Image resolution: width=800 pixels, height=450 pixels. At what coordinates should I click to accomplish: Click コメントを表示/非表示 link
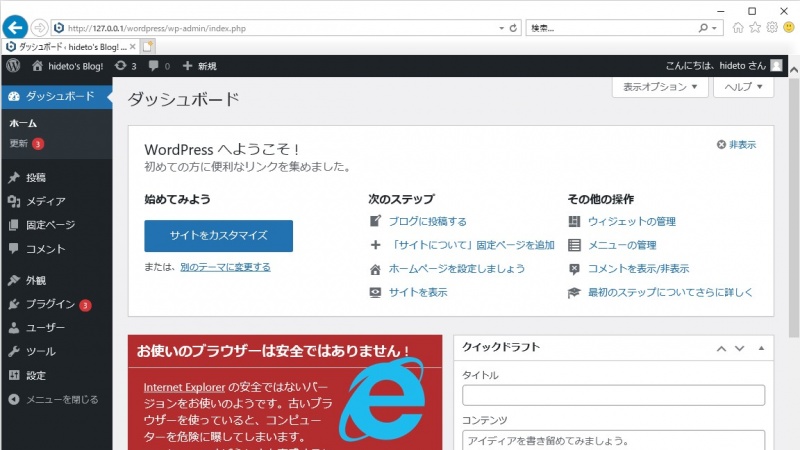coord(638,268)
